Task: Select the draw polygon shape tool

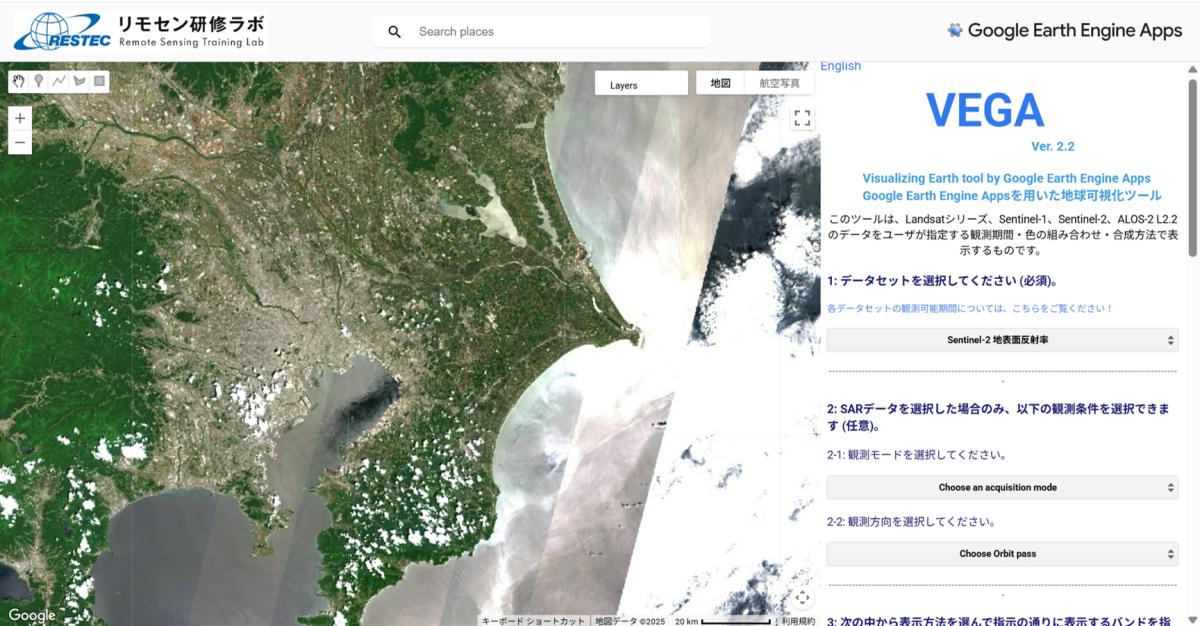Action: click(79, 81)
